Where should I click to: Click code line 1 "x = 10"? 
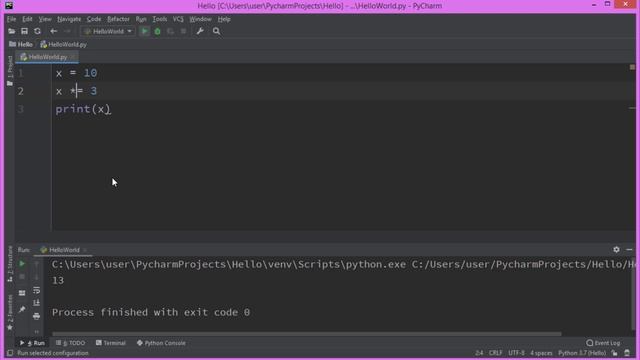(x=76, y=73)
